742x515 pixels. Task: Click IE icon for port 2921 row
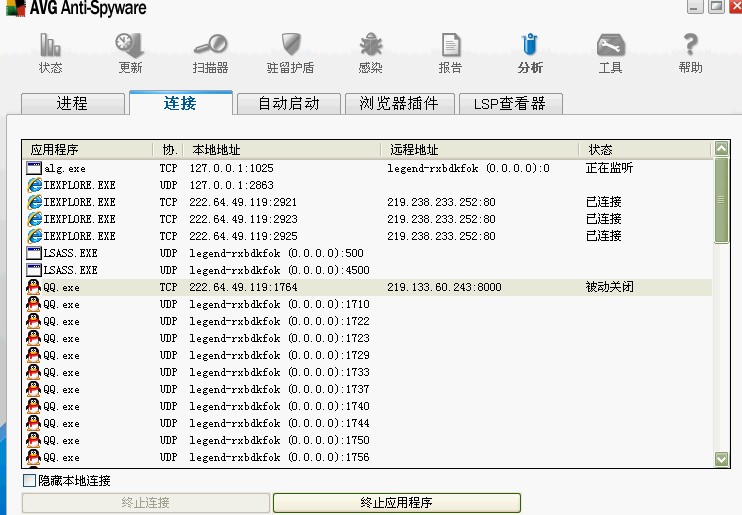pos(34,202)
